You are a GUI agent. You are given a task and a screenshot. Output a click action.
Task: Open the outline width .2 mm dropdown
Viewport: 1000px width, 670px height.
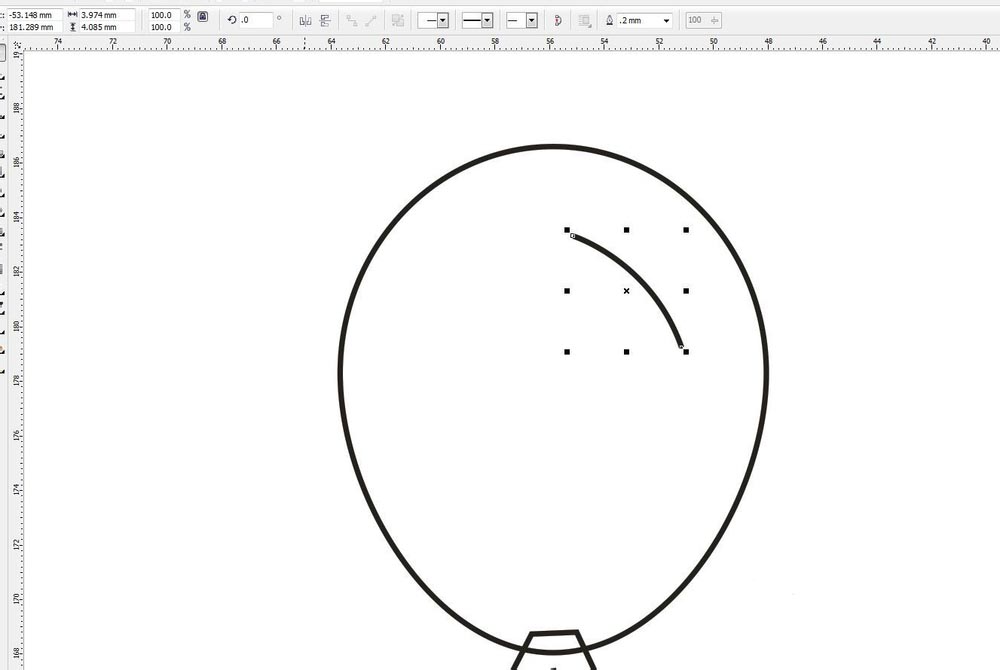[x=666, y=21]
